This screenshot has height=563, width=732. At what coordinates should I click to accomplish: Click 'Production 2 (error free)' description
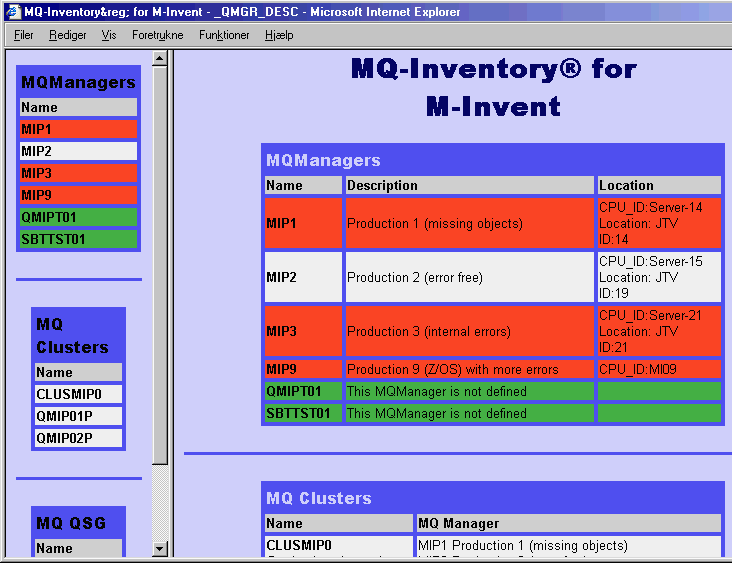point(470,277)
